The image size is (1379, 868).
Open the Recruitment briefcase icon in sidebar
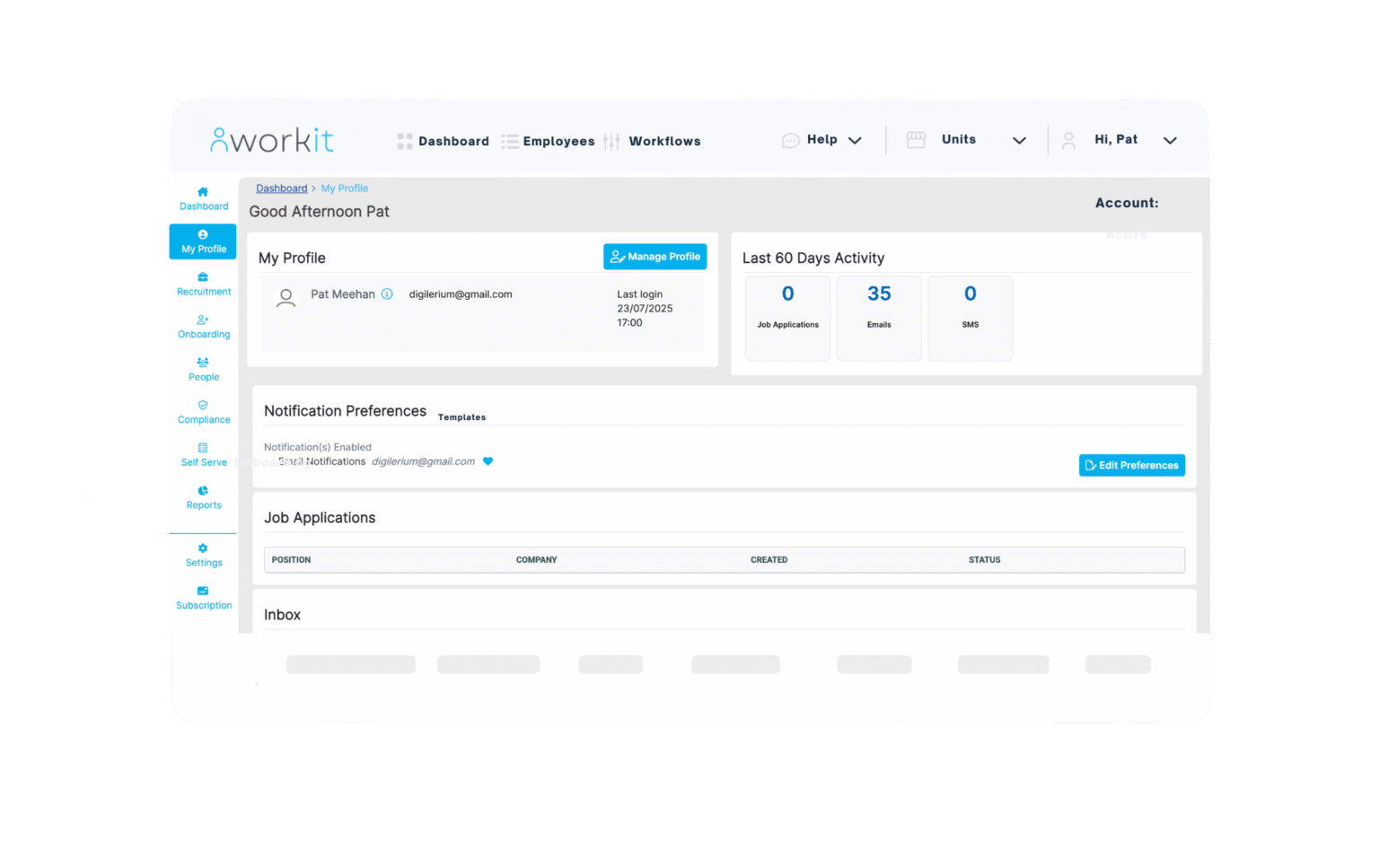[x=203, y=279]
